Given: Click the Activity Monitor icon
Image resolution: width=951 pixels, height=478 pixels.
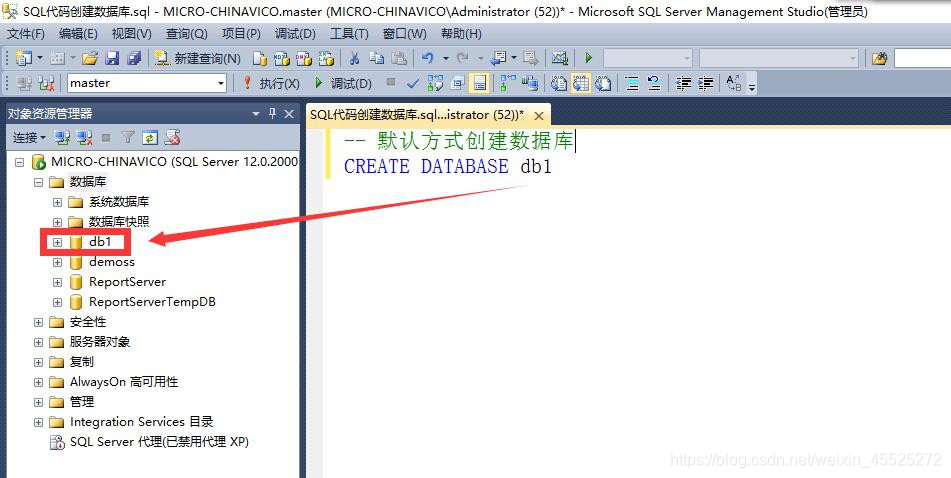Looking at the screenshot, I should pos(560,58).
